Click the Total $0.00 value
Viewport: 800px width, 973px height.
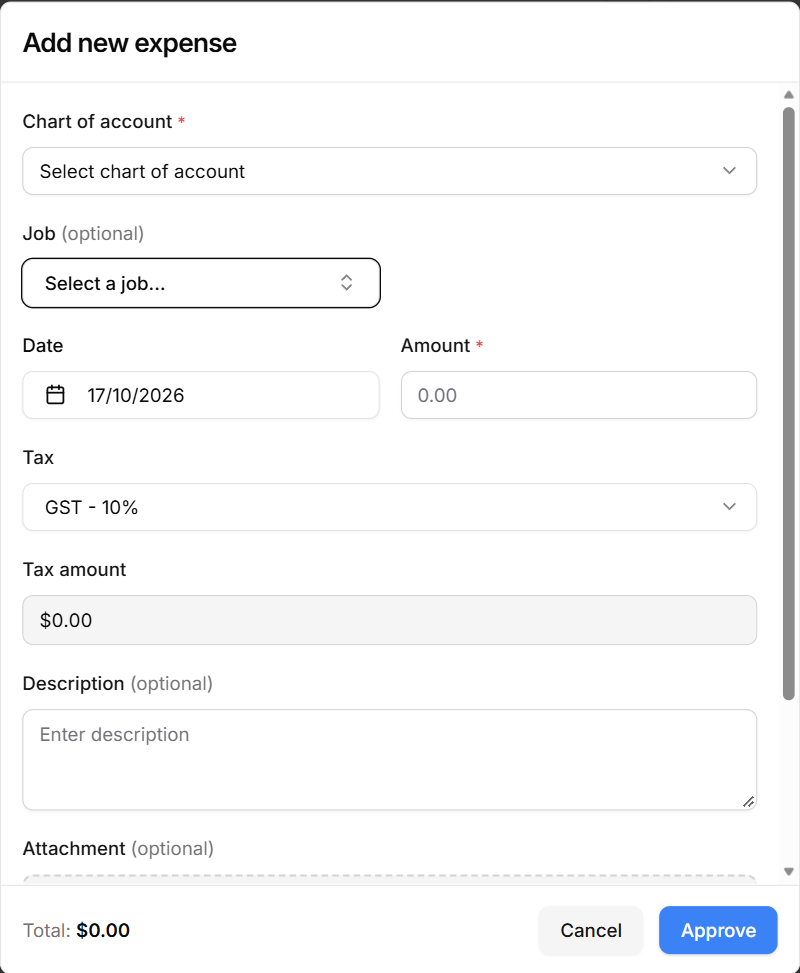coord(103,930)
